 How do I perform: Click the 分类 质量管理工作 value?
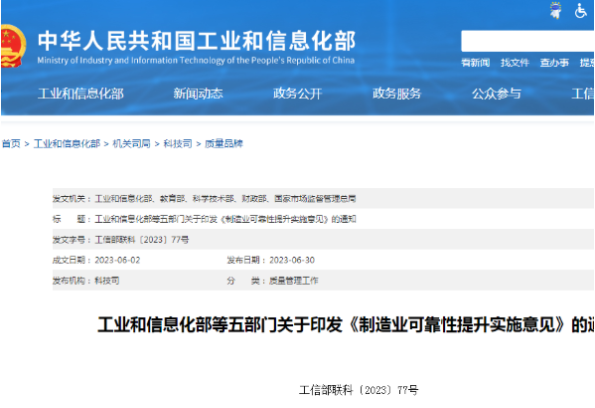pyautogui.click(x=294, y=281)
